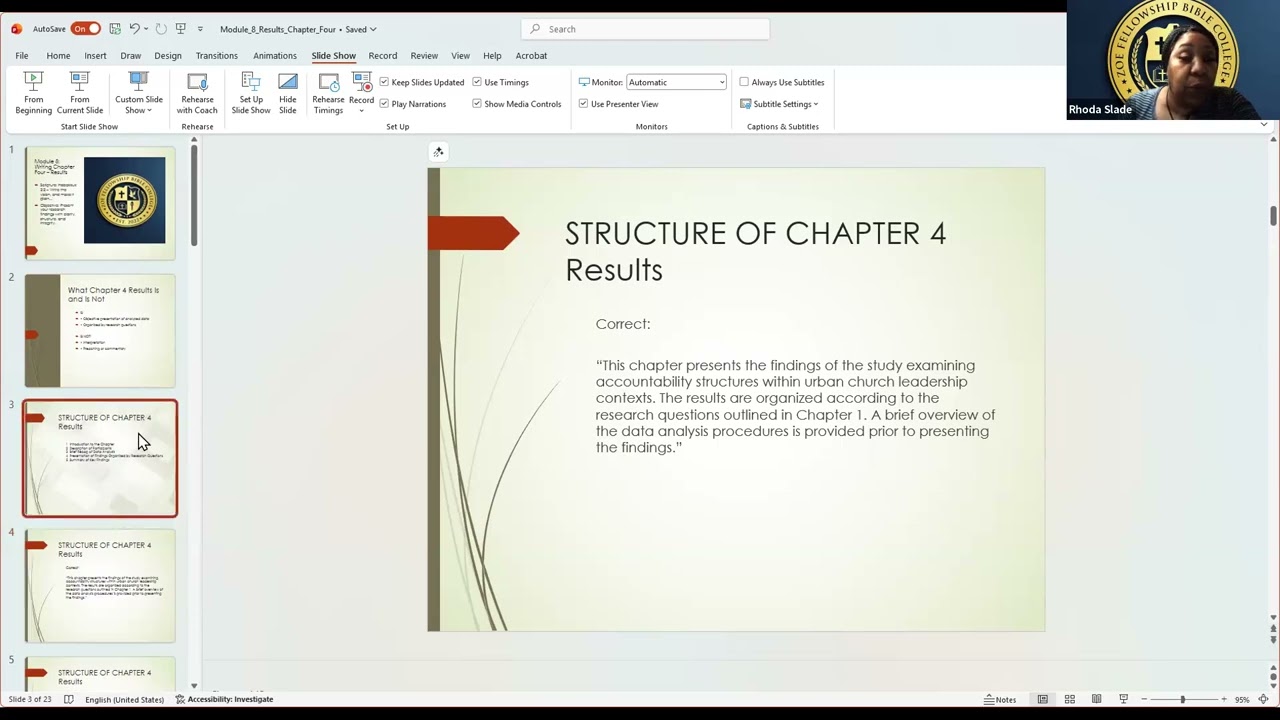Click the Redo button

click(x=161, y=29)
